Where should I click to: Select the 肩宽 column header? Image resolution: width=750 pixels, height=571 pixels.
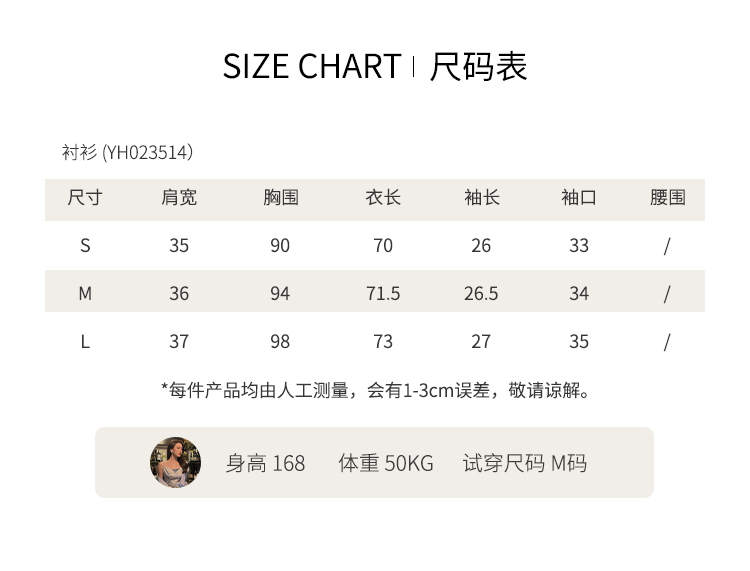pyautogui.click(x=179, y=198)
